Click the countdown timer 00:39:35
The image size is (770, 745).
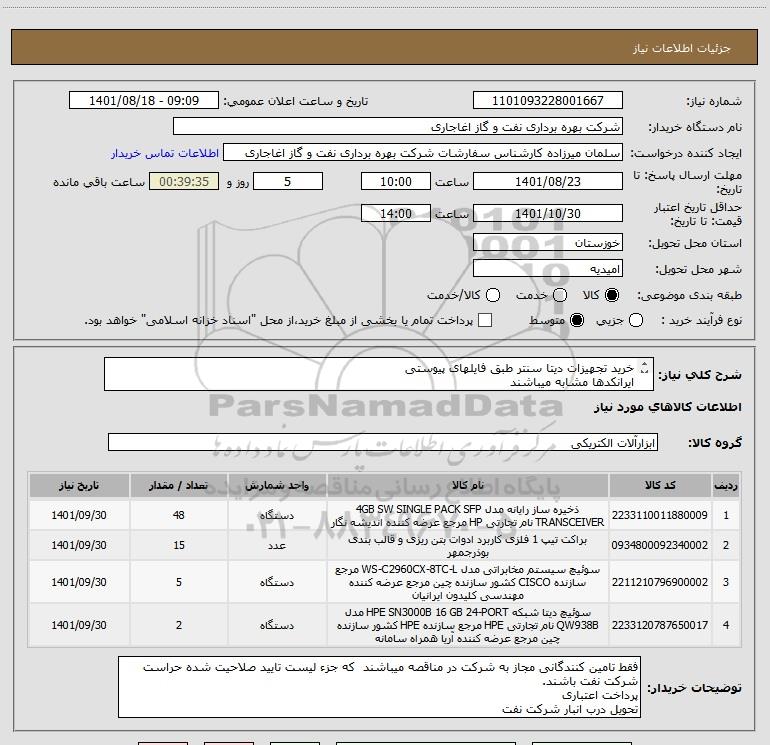click(x=184, y=181)
